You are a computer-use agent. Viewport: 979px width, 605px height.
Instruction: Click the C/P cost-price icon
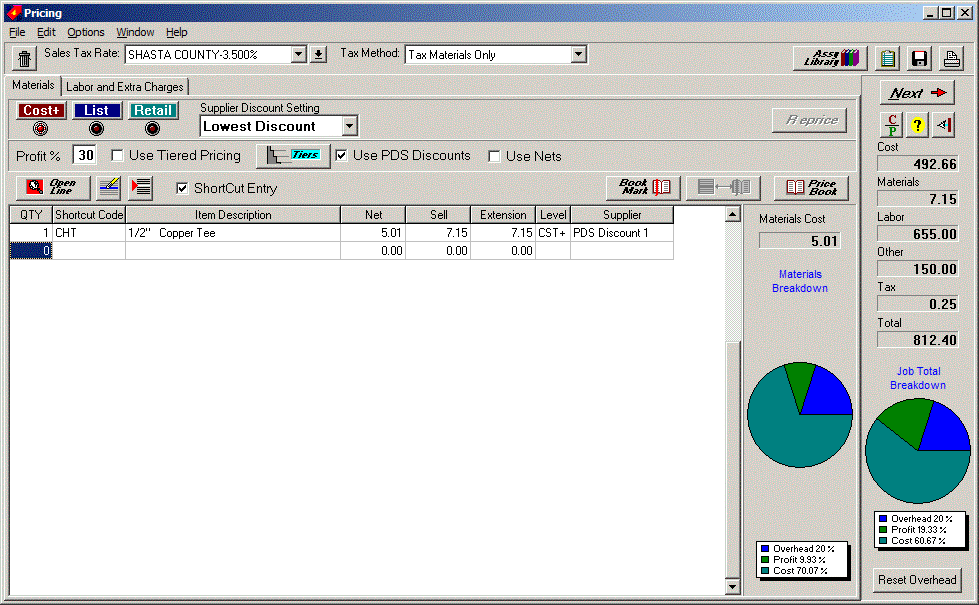click(x=891, y=124)
